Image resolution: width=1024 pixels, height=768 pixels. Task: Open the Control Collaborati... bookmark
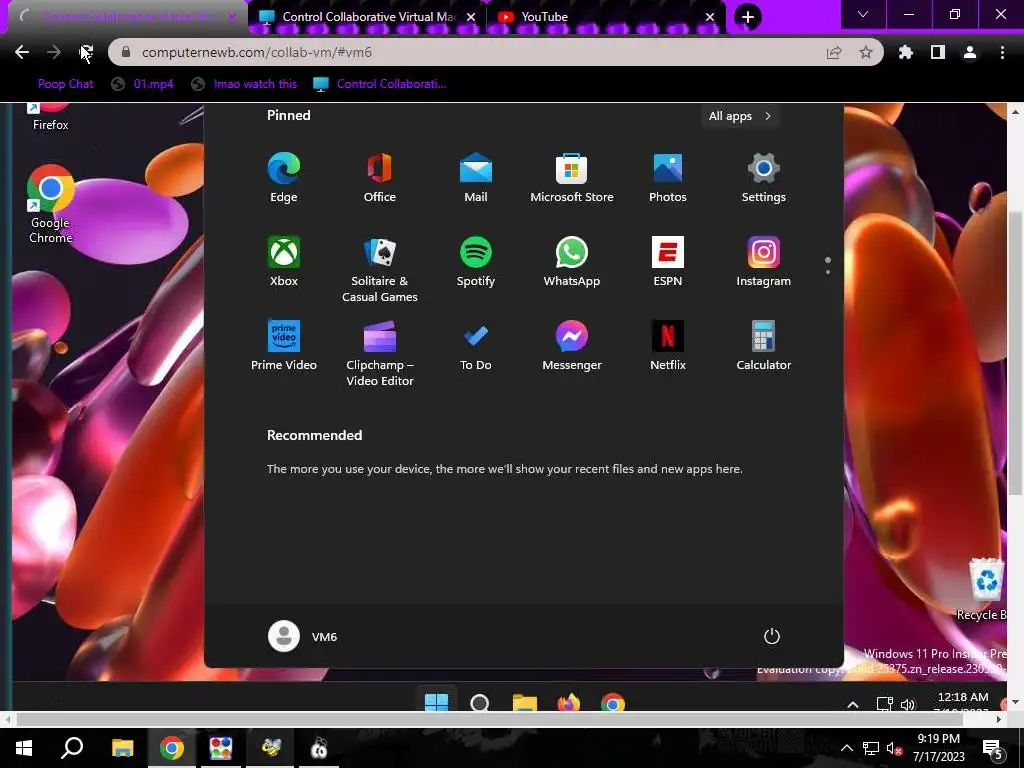click(x=380, y=84)
